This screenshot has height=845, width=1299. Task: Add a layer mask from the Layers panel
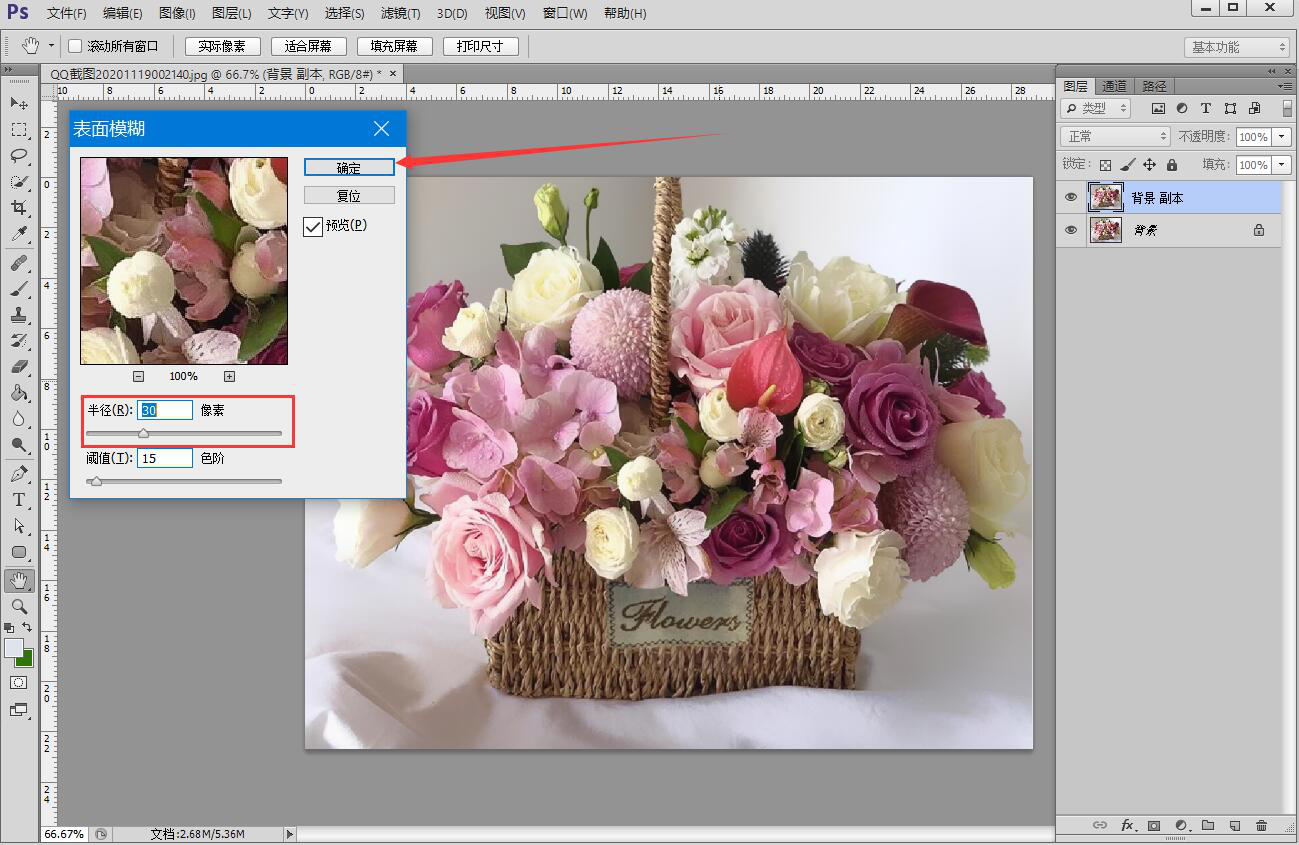pyautogui.click(x=1154, y=826)
